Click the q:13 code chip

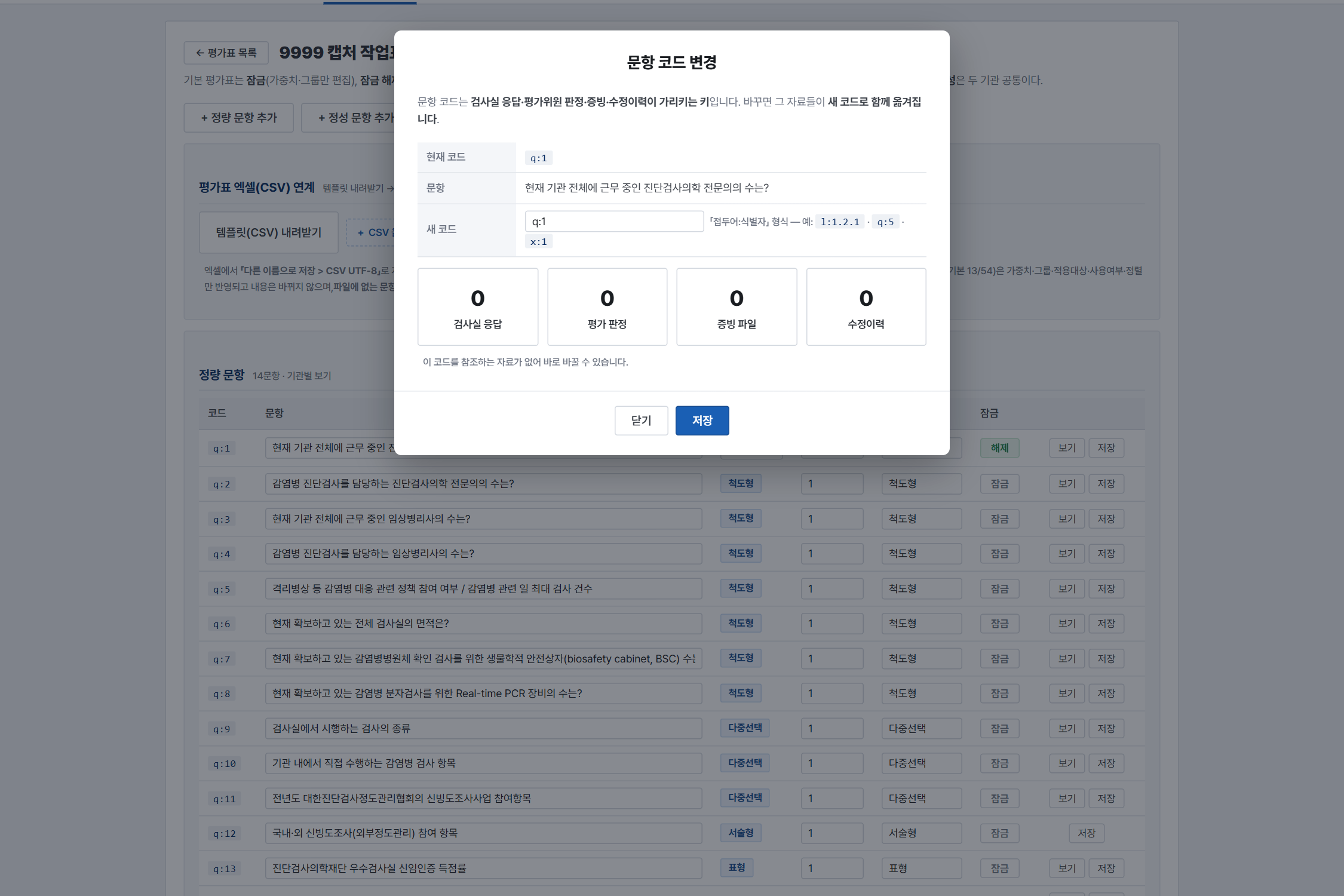click(x=225, y=869)
